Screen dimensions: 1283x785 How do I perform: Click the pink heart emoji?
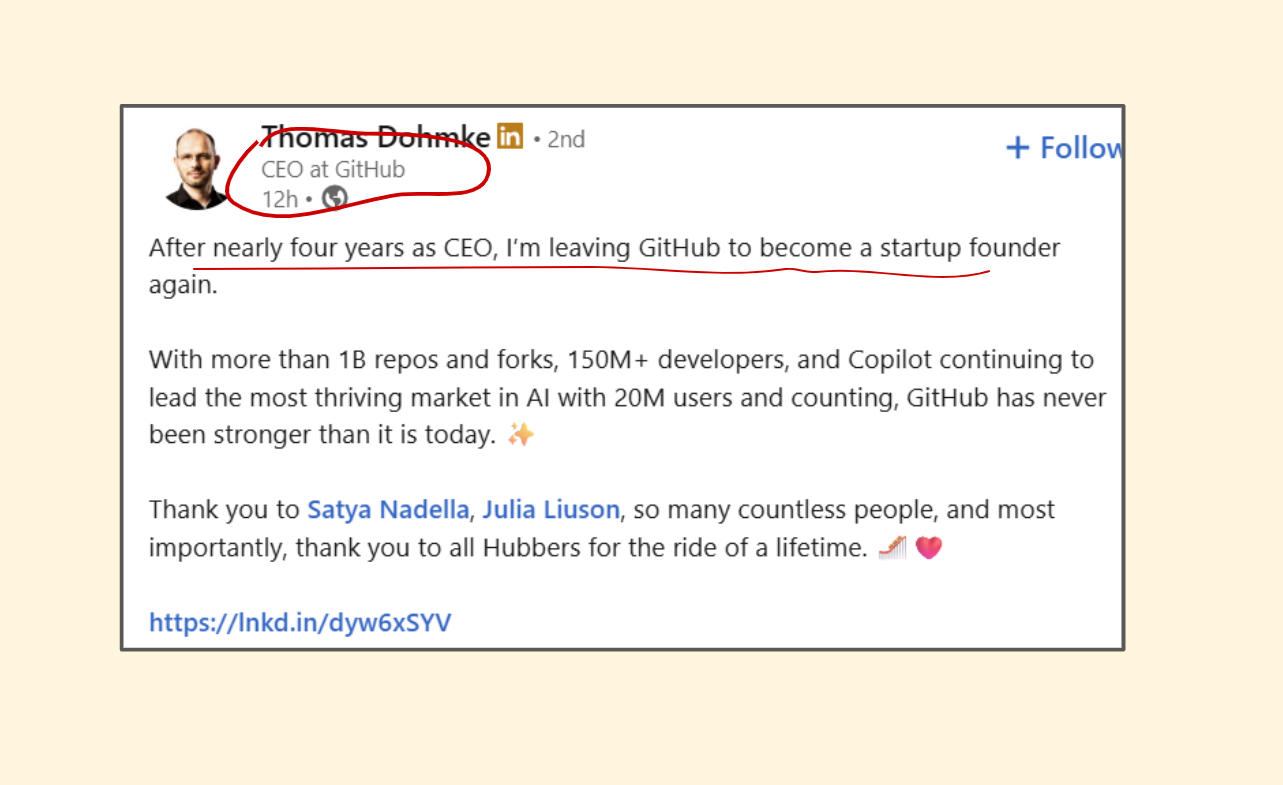click(x=929, y=548)
